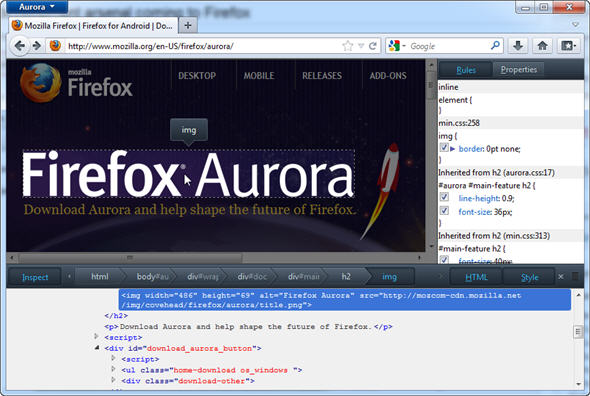590x396 pixels.
Task: Select the paragraph Download Aurora line
Action: 248,327
